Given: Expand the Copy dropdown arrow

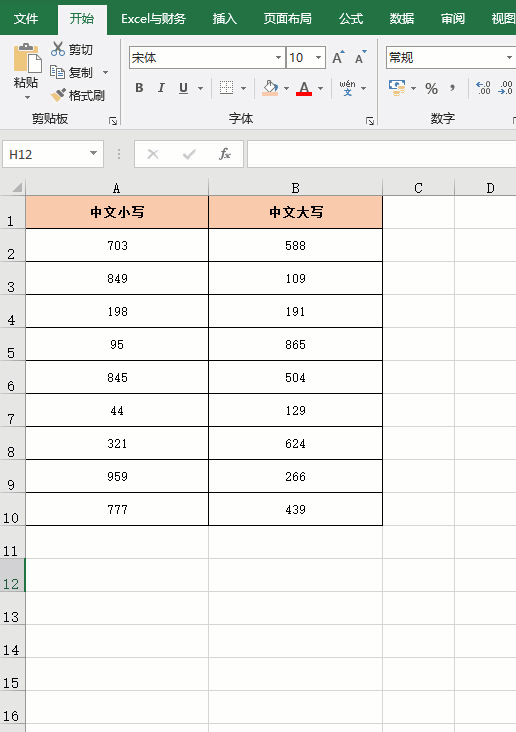Looking at the screenshot, I should (x=106, y=72).
